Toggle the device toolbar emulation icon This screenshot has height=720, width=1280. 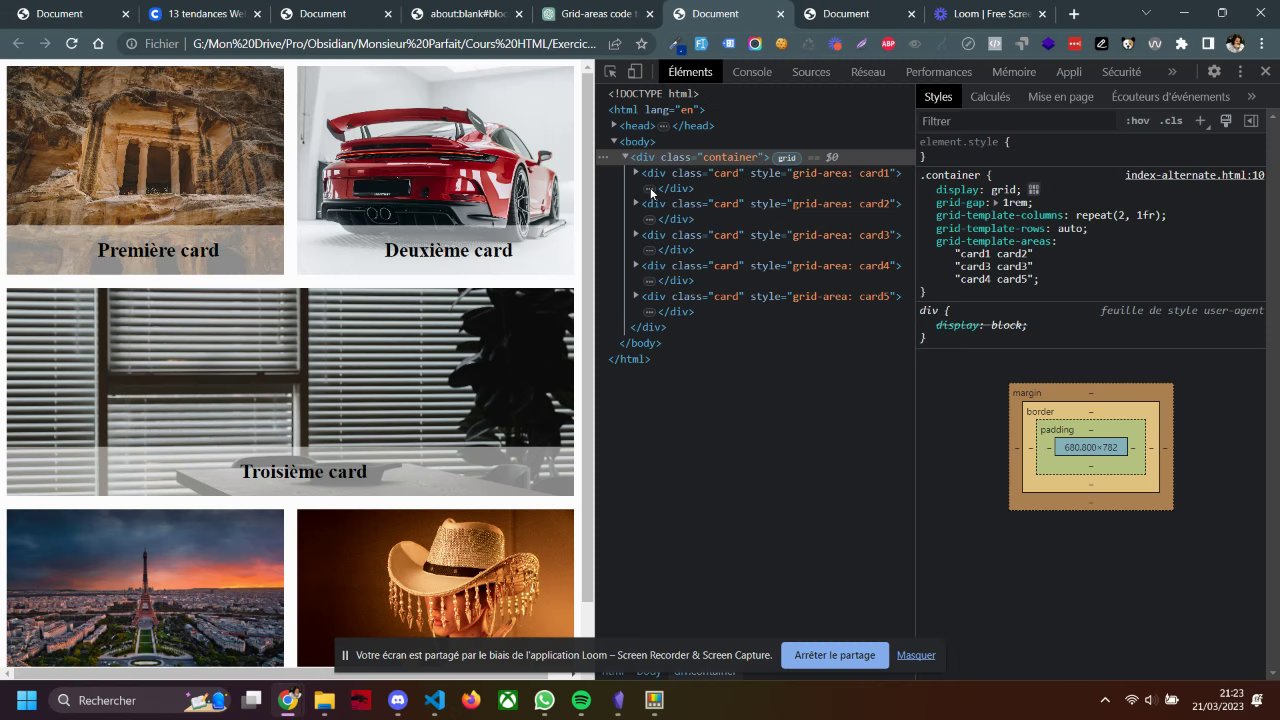click(634, 72)
